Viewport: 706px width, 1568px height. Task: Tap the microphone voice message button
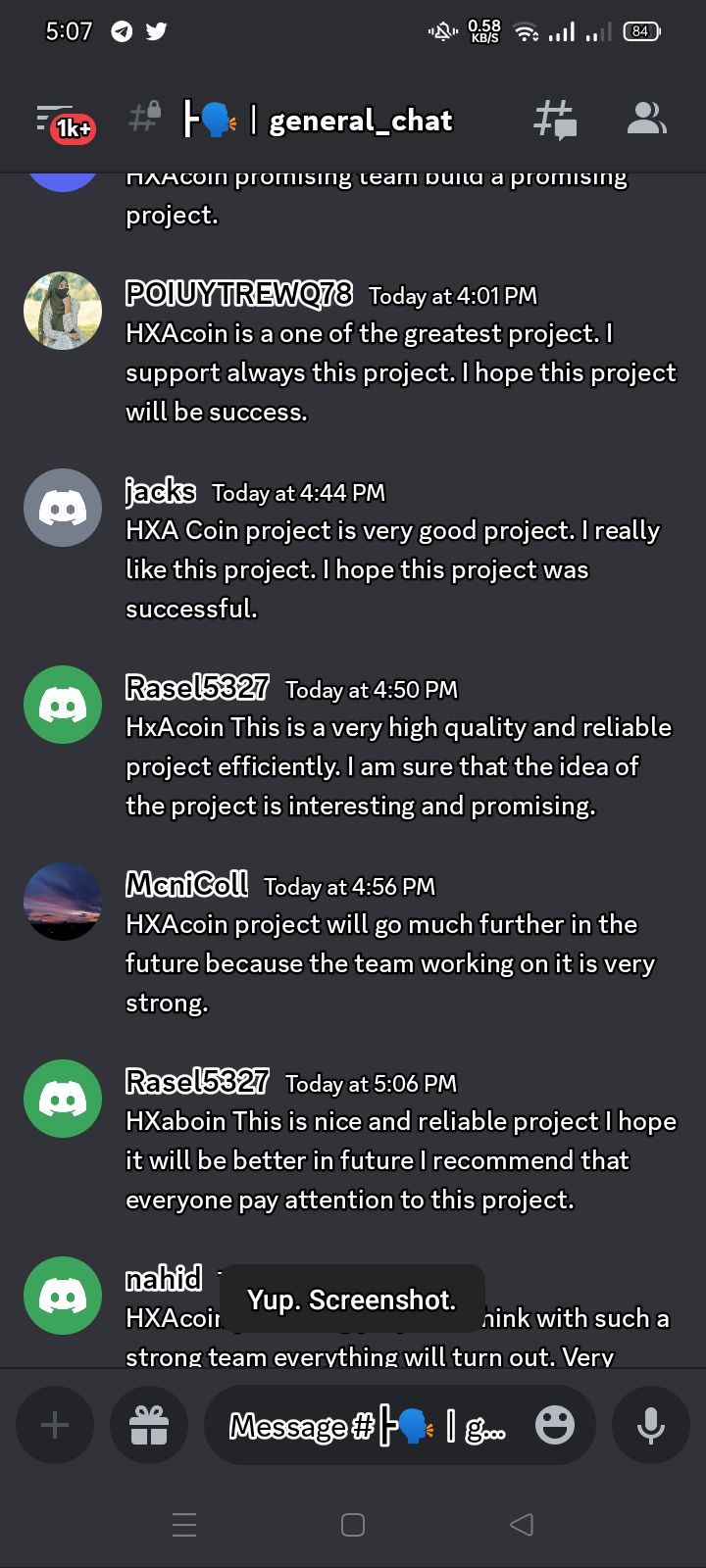coord(651,1425)
